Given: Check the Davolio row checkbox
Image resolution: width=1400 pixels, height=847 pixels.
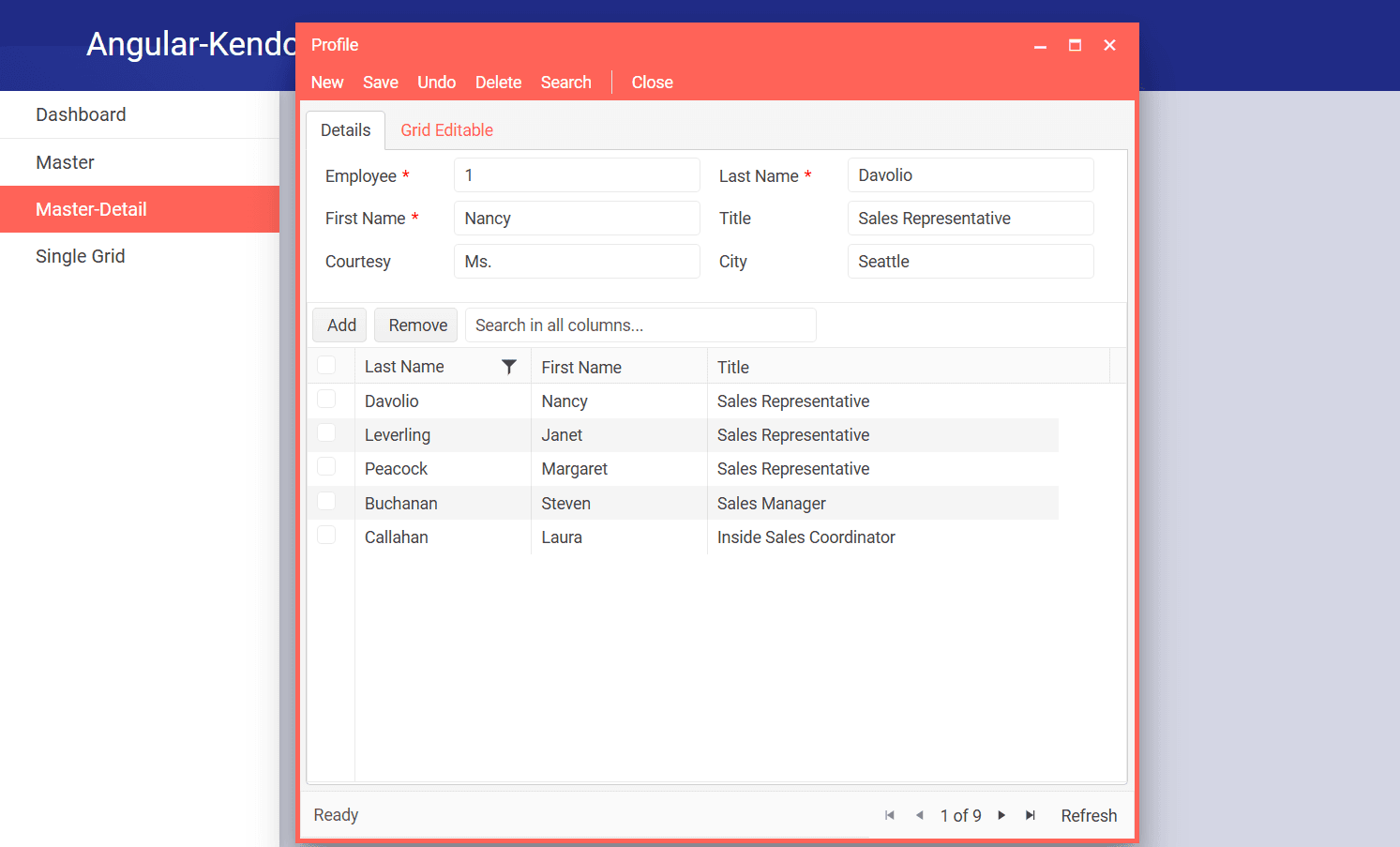Looking at the screenshot, I should (x=326, y=399).
